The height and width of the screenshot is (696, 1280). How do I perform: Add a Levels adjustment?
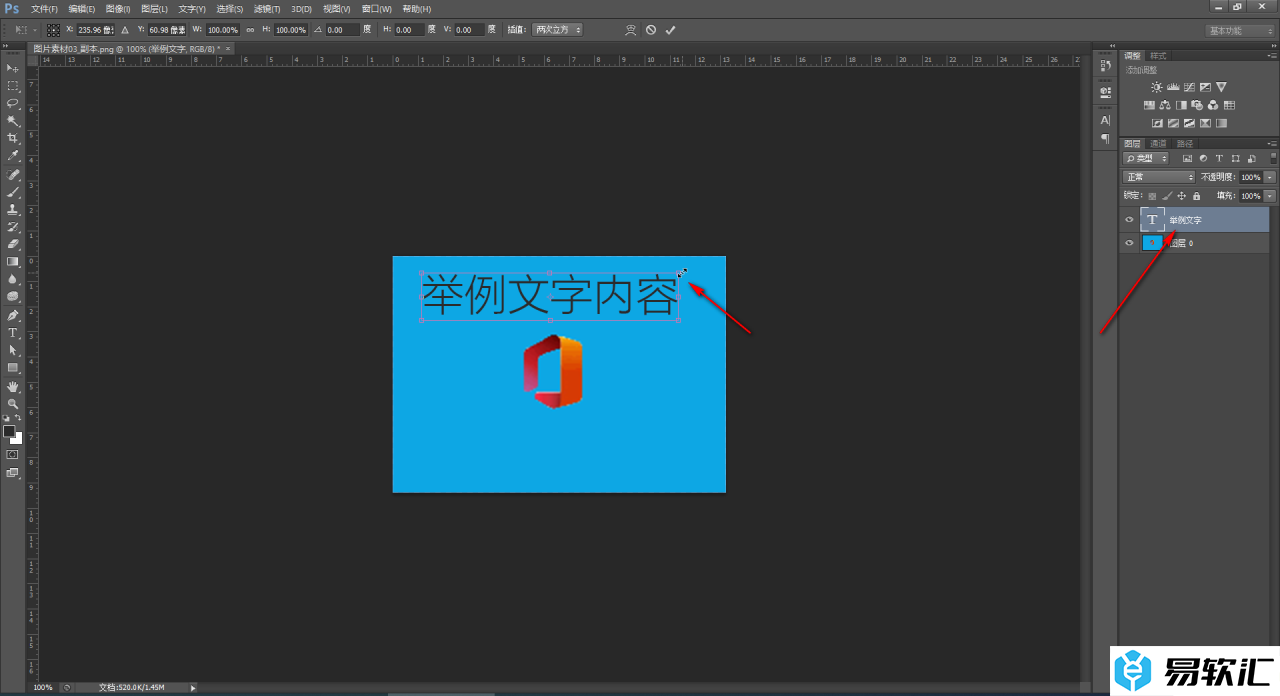click(1173, 88)
